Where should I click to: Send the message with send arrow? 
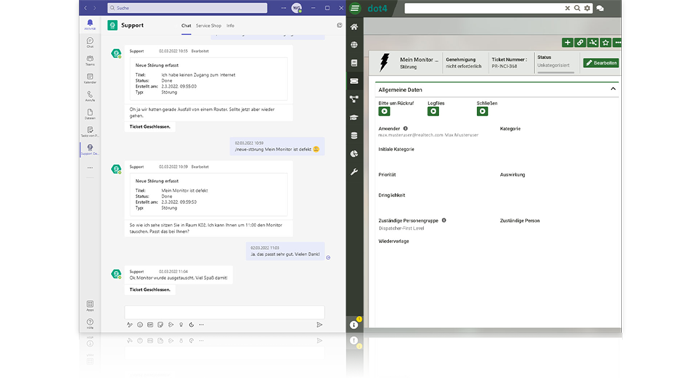(319, 325)
